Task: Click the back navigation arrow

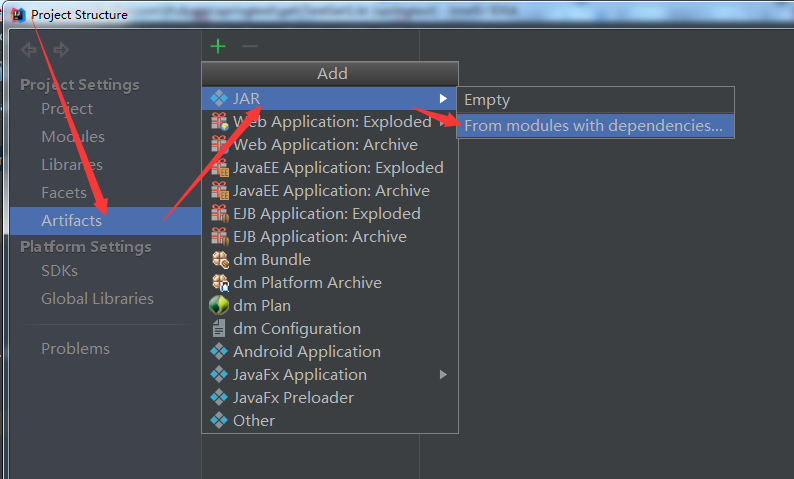Action: (x=29, y=50)
